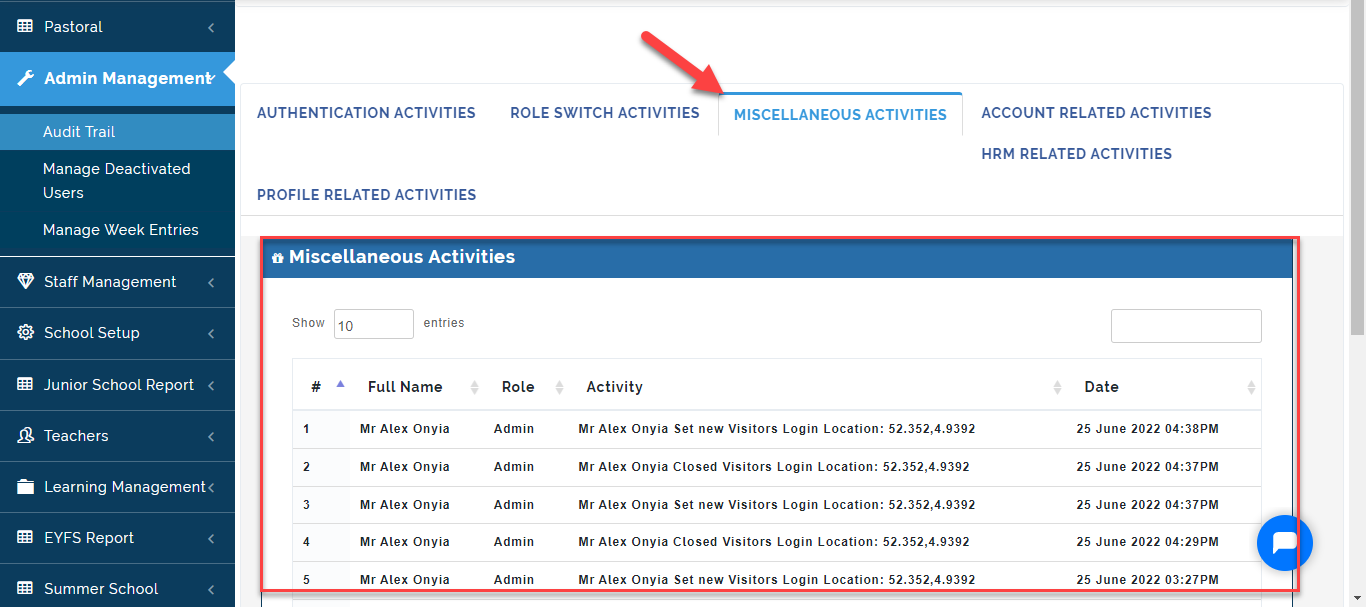Screen dimensions: 1366x607
Task: Click the Teachers users icon
Action: point(25,436)
